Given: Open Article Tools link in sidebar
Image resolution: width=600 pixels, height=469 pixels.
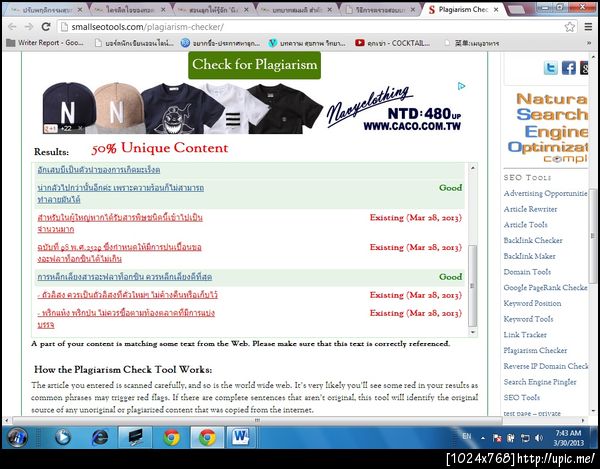Looking at the screenshot, I should click(525, 225).
